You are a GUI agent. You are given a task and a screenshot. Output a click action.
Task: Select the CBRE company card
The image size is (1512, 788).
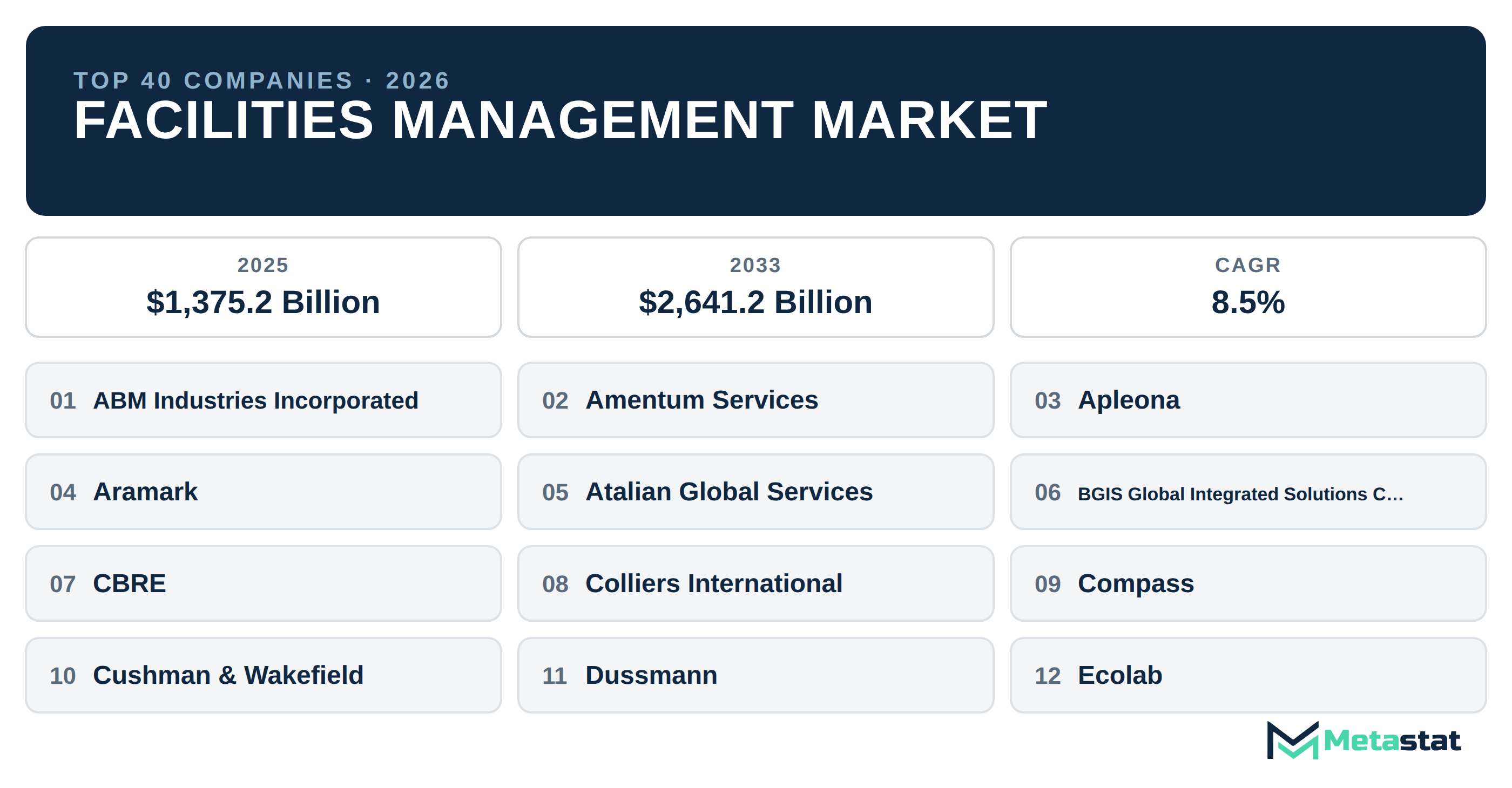tap(264, 584)
